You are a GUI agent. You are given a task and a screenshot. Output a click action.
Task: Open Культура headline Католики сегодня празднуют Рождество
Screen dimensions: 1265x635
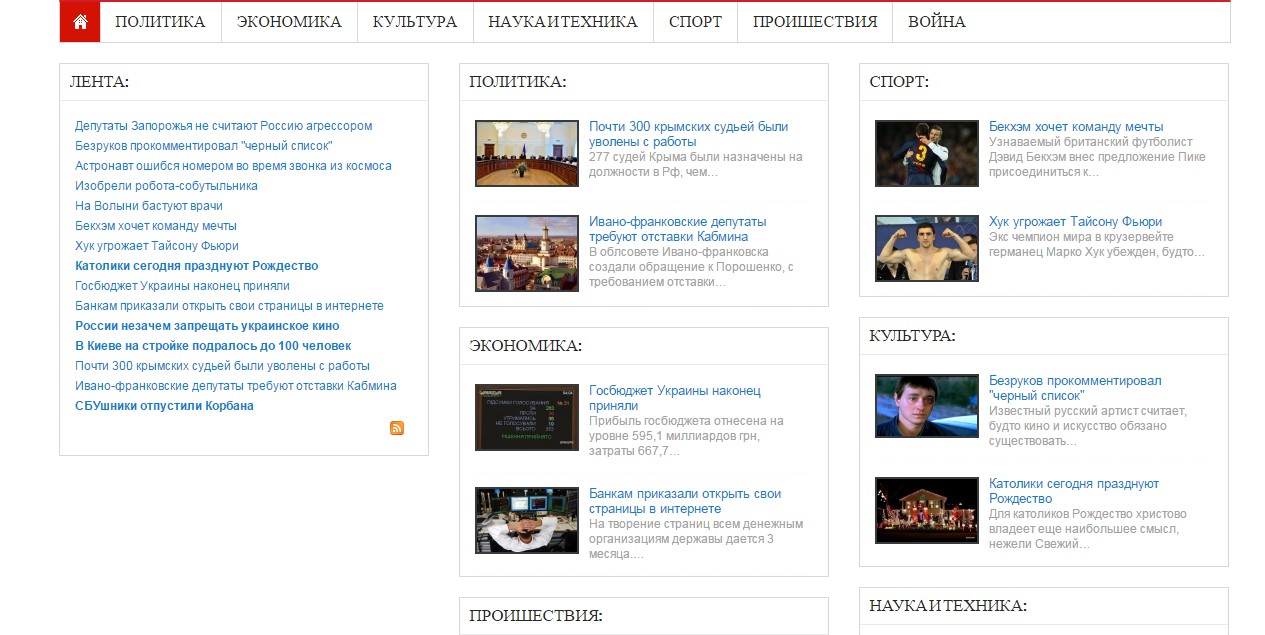pos(1074,491)
